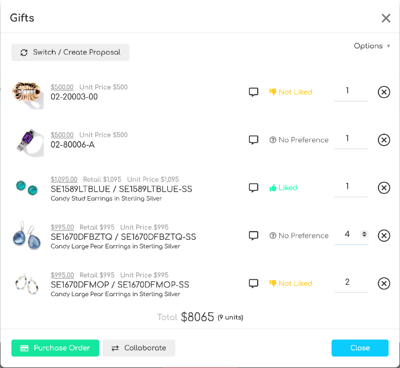Expand the Options dropdown
Image resolution: width=400 pixels, height=368 pixels.
[372, 46]
